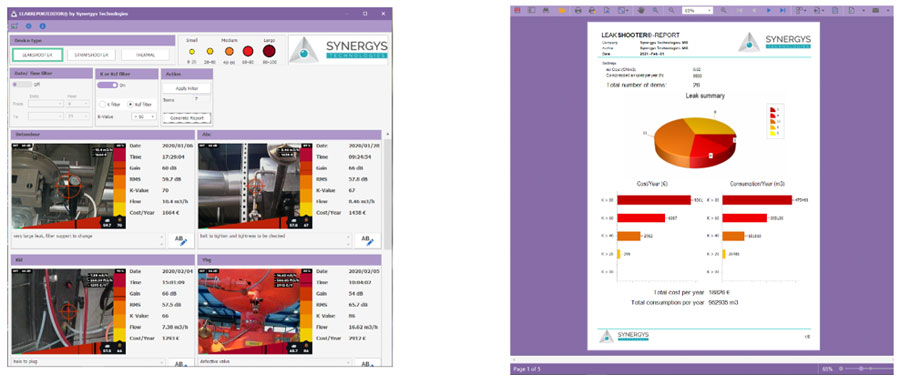This screenshot has width=900, height=384.
Task: Select the STRAPSHOOT LR device type
Action: [92, 55]
